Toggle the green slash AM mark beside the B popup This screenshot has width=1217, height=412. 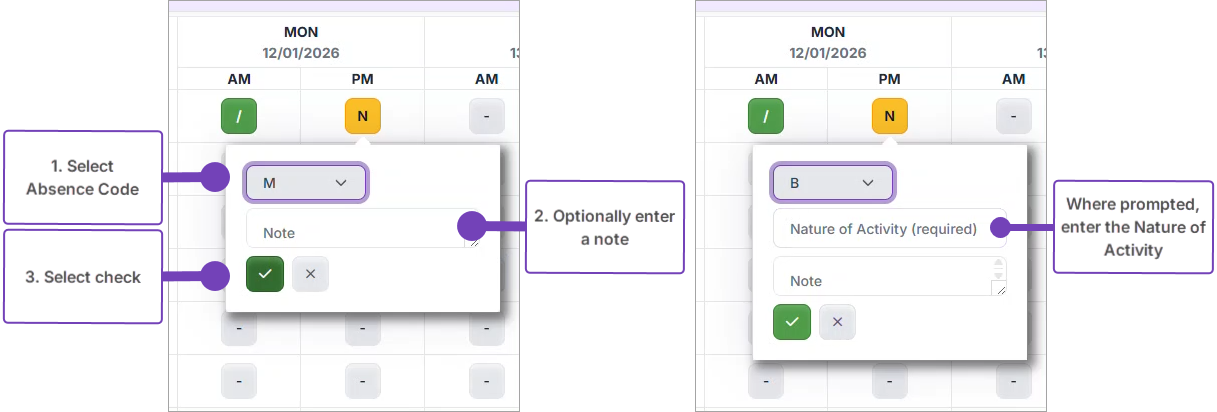(766, 117)
